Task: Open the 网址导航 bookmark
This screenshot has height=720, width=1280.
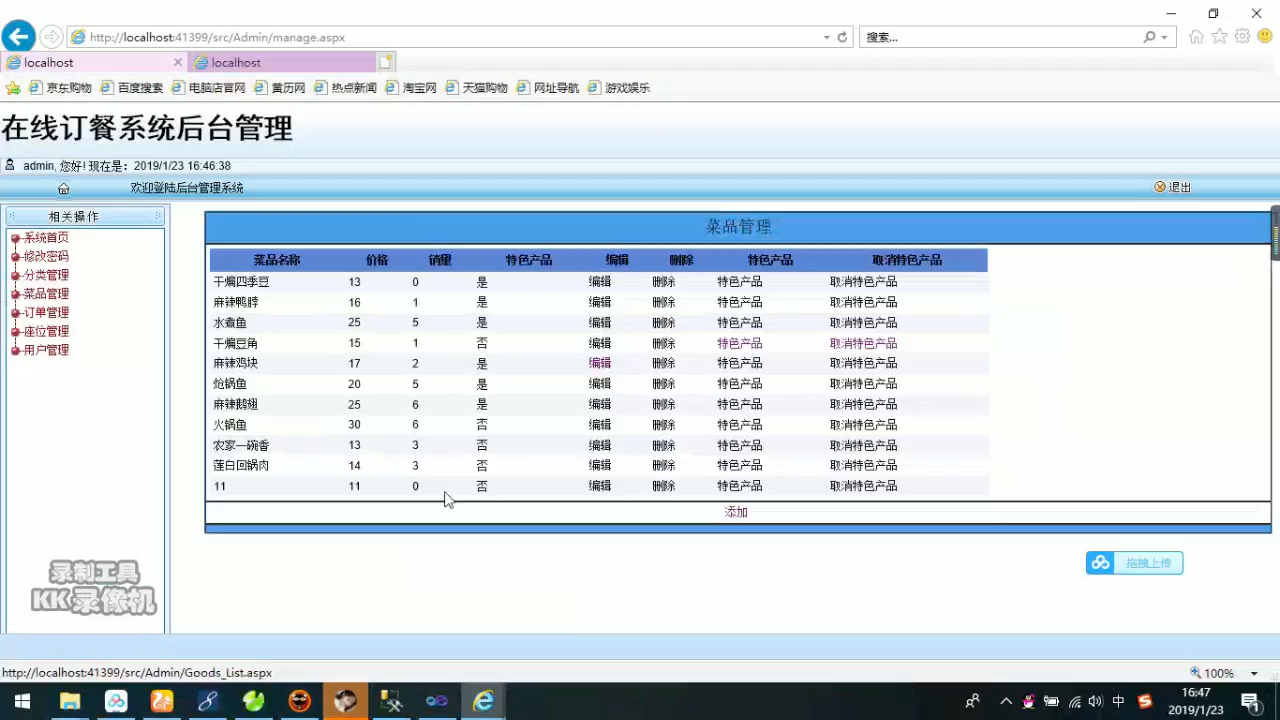Action: pos(547,88)
